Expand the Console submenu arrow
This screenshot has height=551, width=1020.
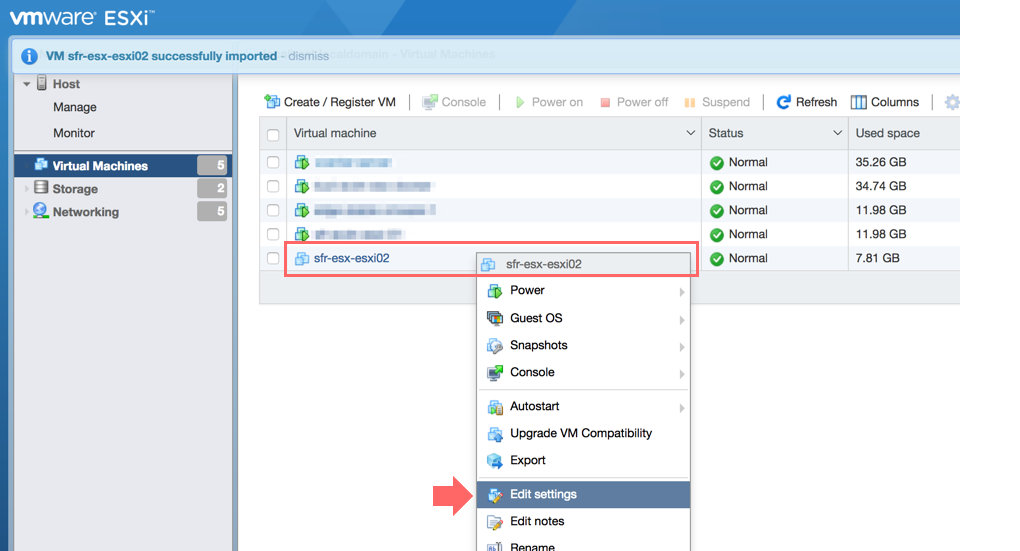(682, 374)
